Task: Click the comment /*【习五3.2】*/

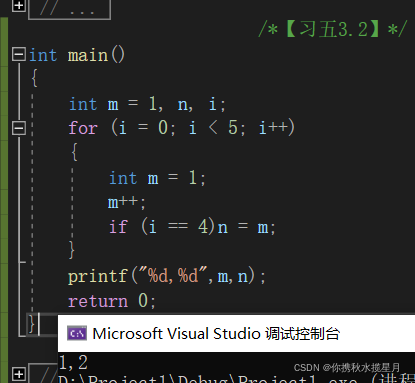Action: tap(333, 29)
